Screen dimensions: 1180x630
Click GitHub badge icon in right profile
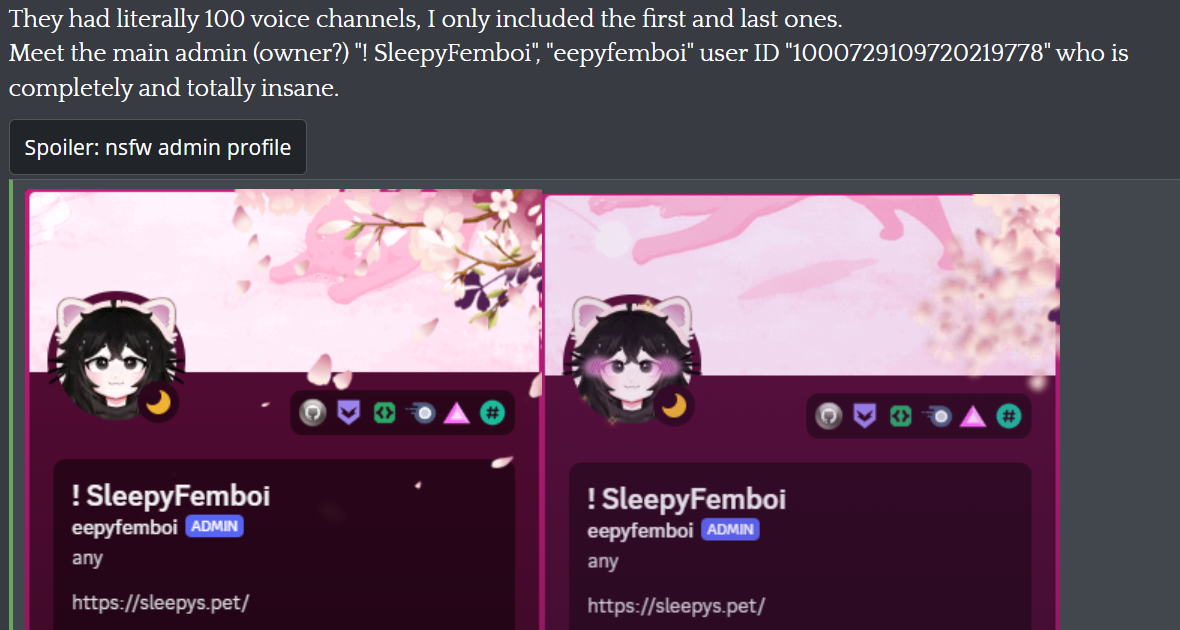click(829, 415)
